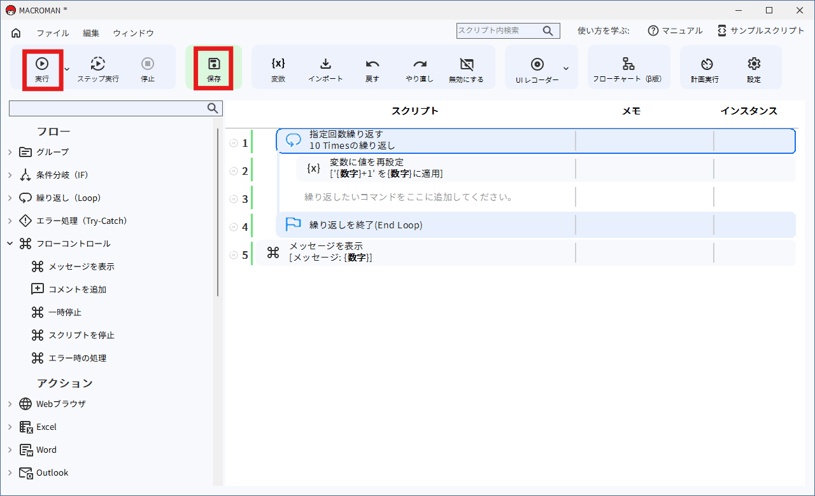Toggle breakpoint circle on line 3

(233, 199)
